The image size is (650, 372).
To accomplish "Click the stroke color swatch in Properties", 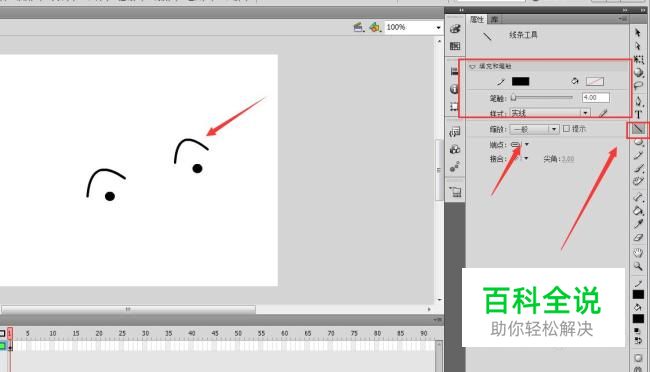I will [520, 81].
